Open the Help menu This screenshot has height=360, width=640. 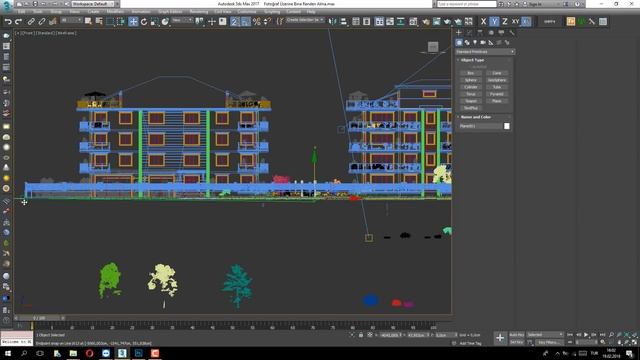pos(311,11)
